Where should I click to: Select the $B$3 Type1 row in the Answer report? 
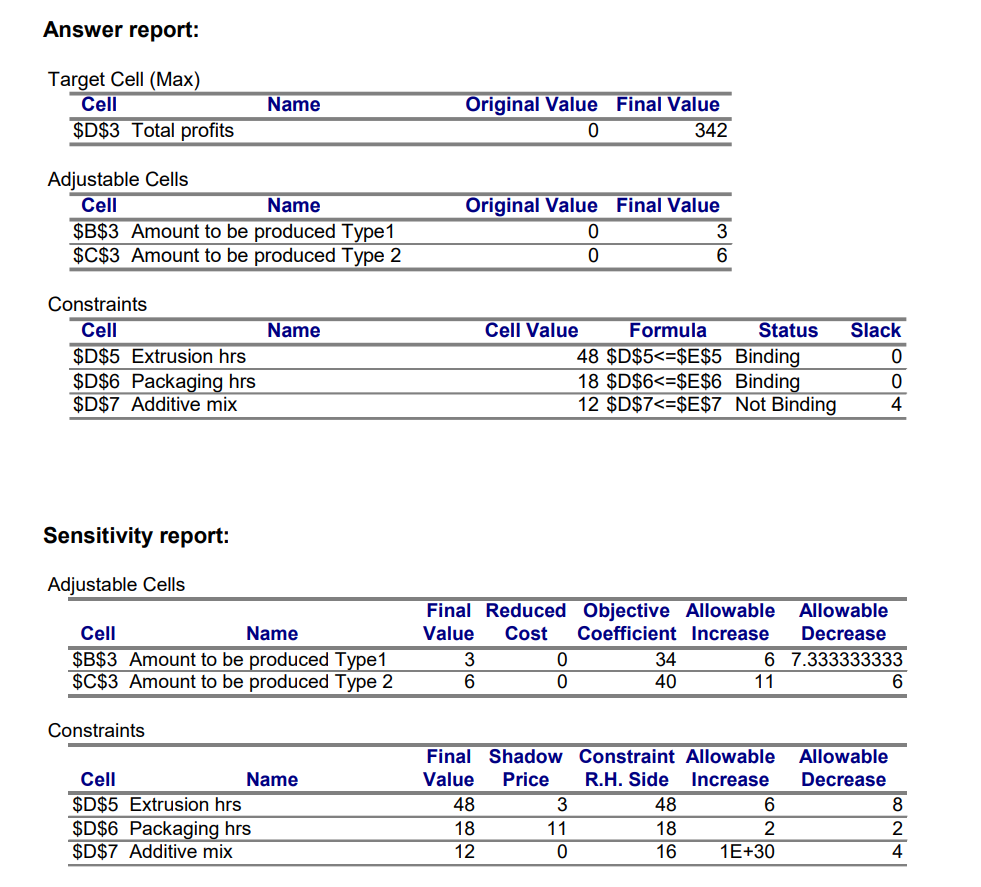pos(400,231)
